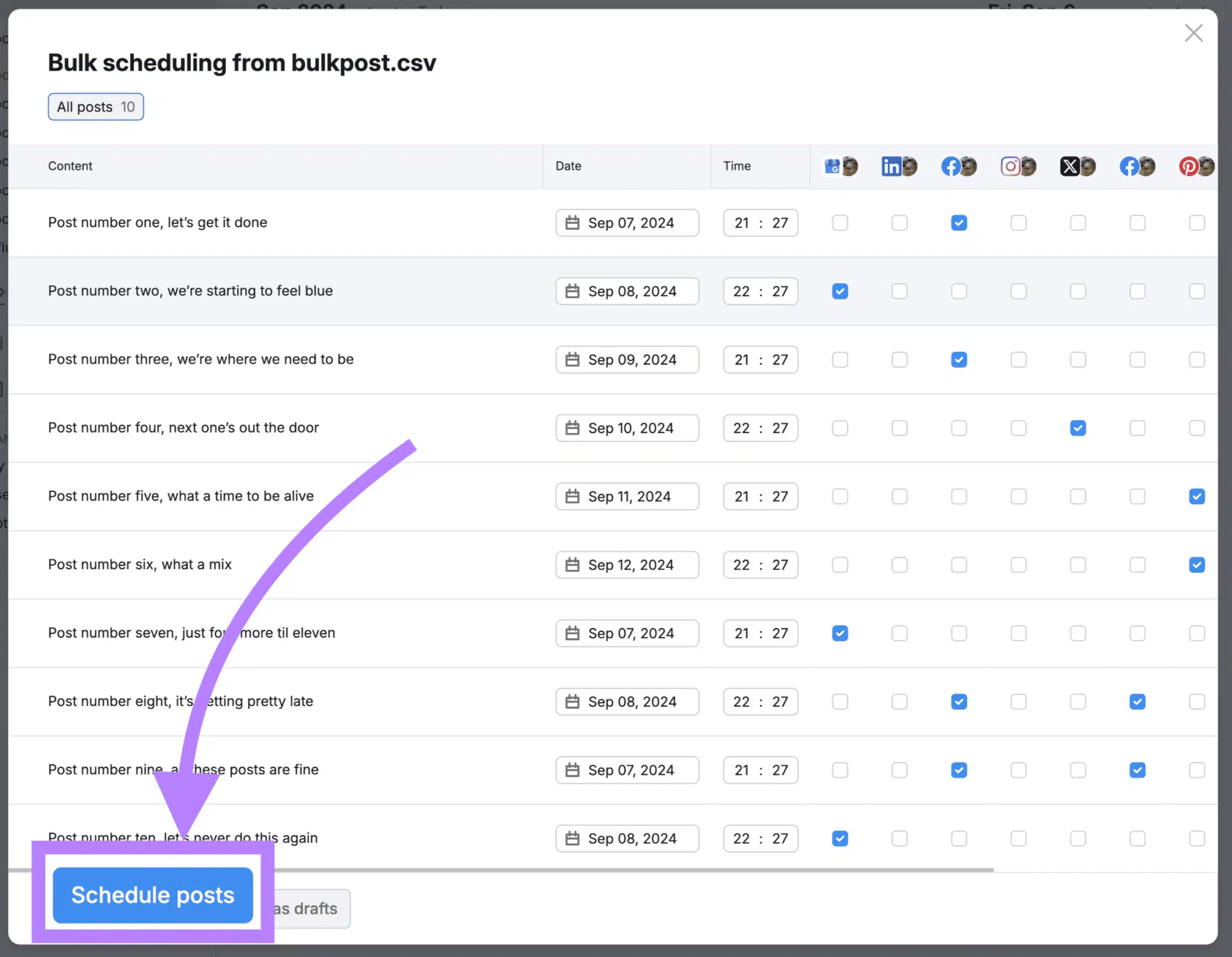Open calendar icon for post four date
Viewport: 1232px width, 957px height.
572,428
